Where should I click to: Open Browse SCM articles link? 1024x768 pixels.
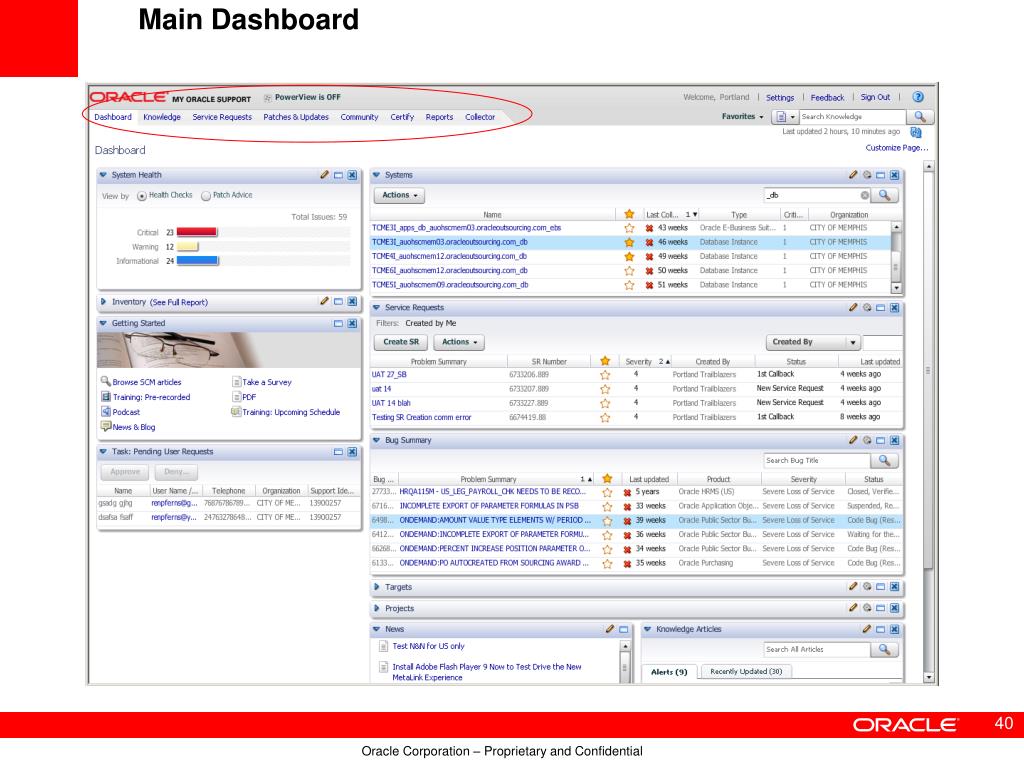[147, 382]
